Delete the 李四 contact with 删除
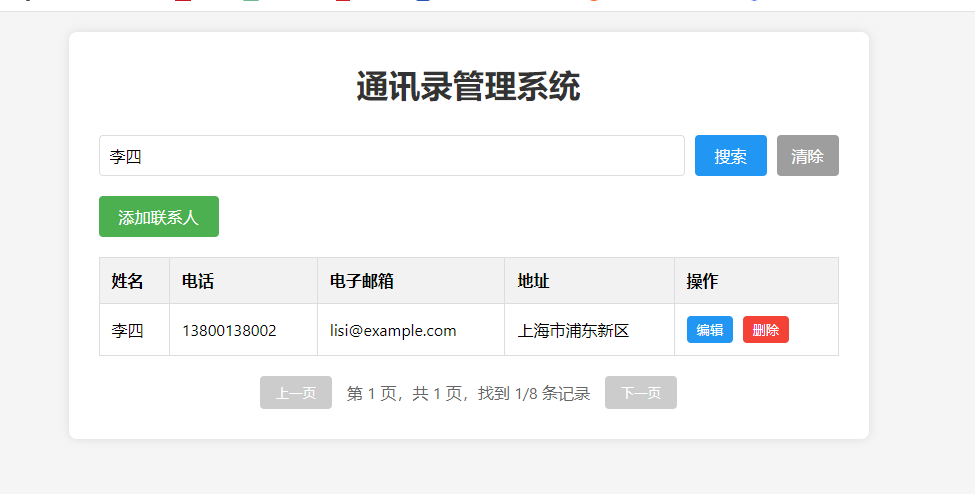 [765, 330]
